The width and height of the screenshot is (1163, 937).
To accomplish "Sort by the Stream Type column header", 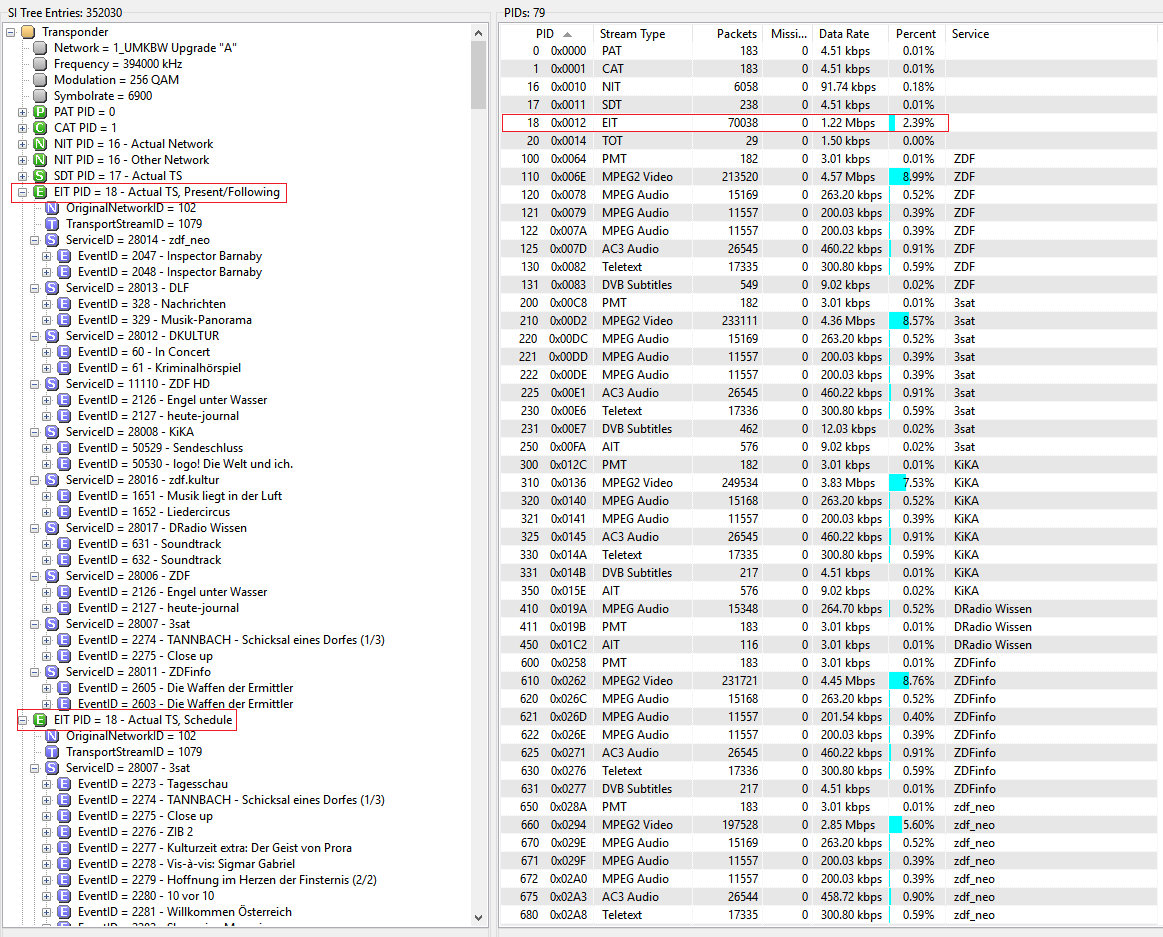I will tap(632, 34).
